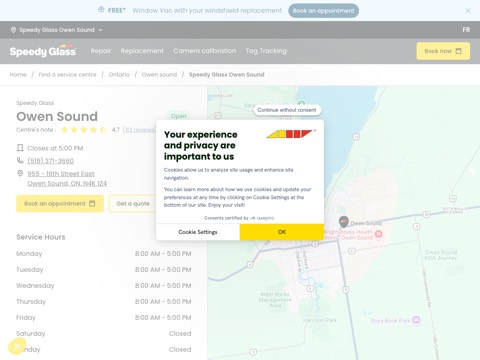Accept cookies with the OK button
This screenshot has width=480, height=360.
point(282,232)
